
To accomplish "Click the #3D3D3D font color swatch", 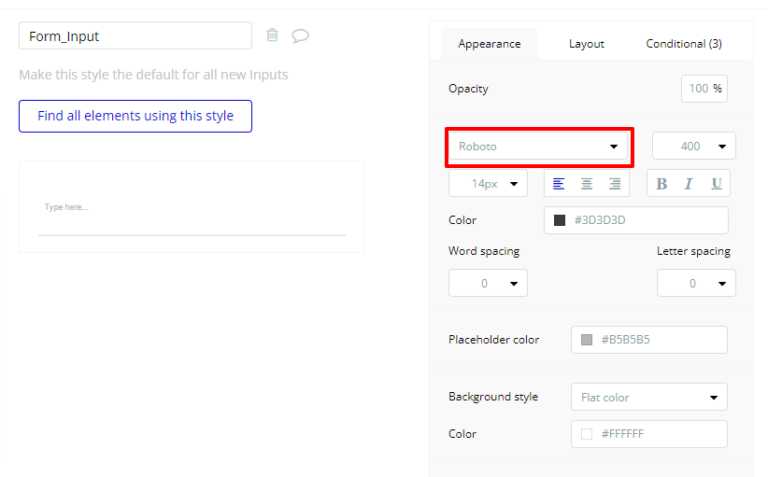I will [x=560, y=220].
